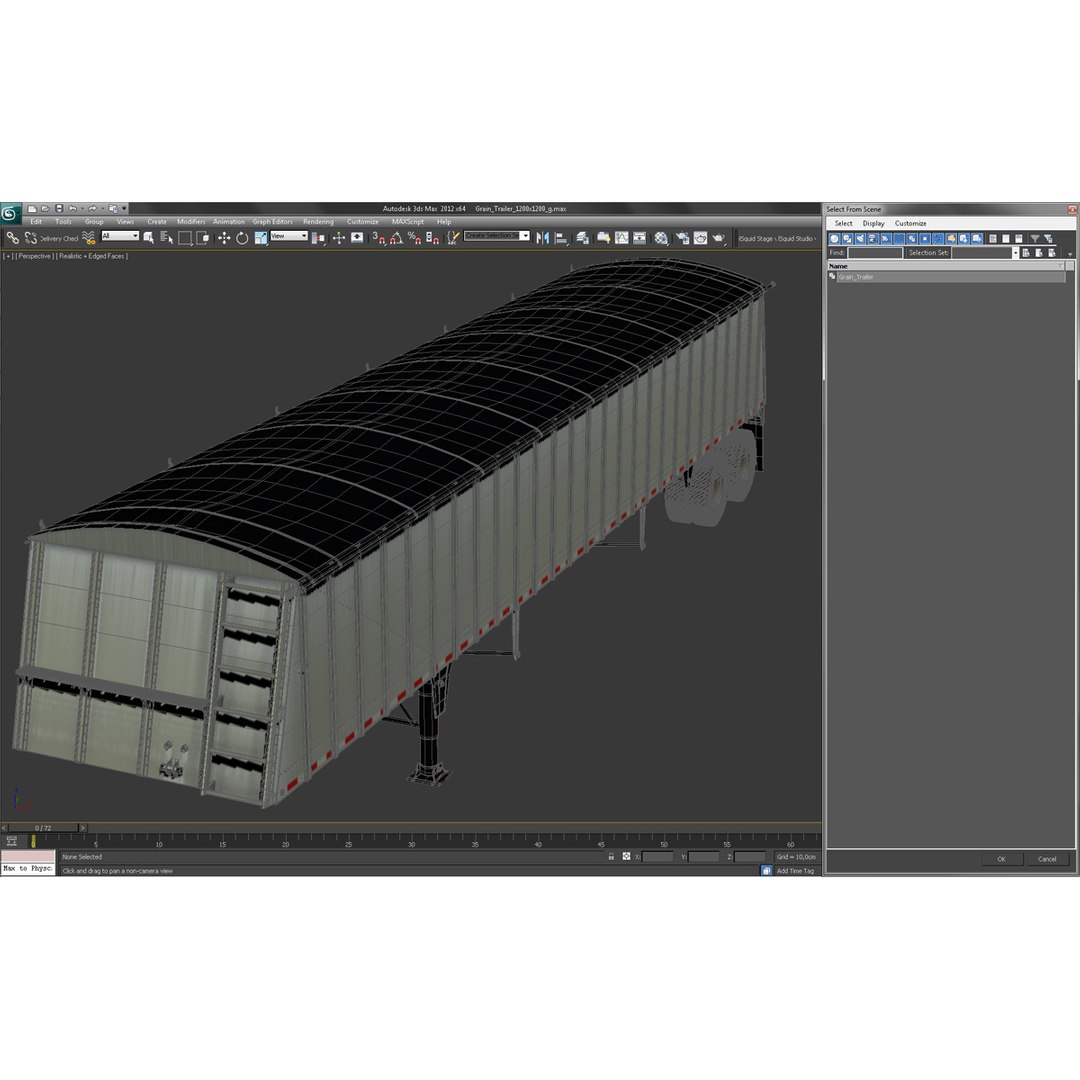Click the Align tool icon
The width and height of the screenshot is (1080, 1080).
pyautogui.click(x=562, y=238)
